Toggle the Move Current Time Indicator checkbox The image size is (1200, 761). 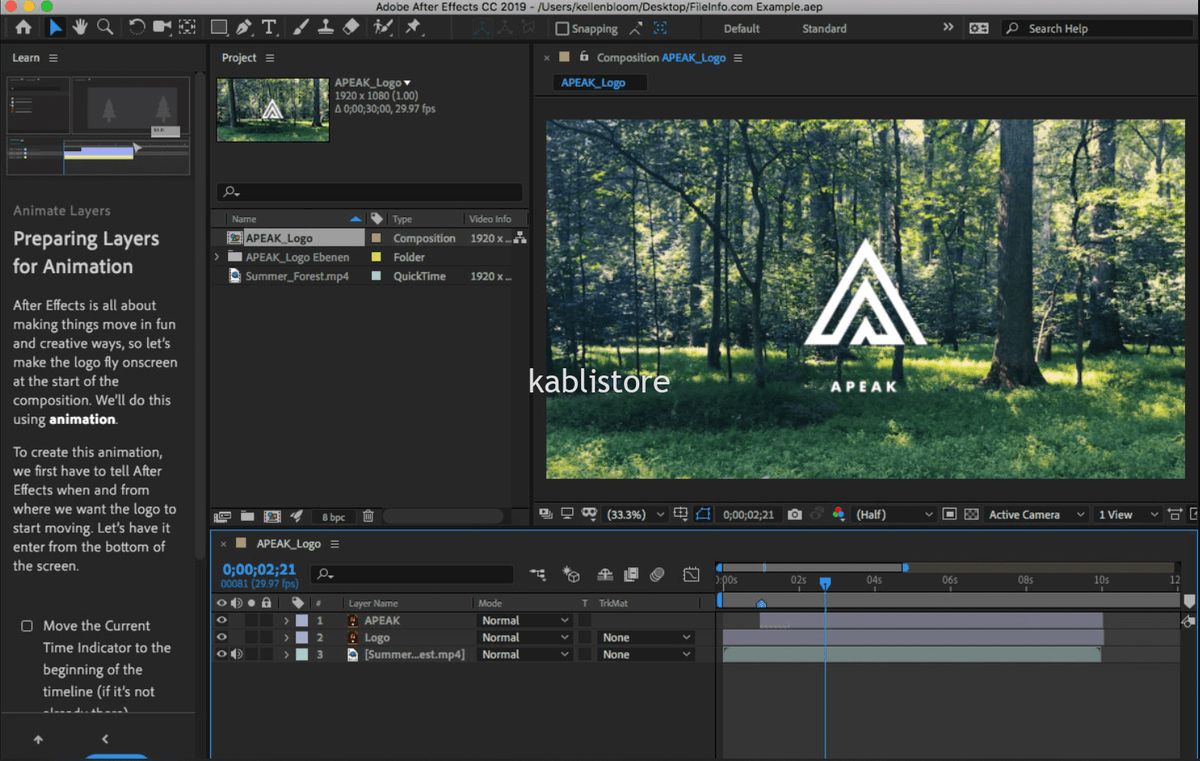pyautogui.click(x=29, y=625)
